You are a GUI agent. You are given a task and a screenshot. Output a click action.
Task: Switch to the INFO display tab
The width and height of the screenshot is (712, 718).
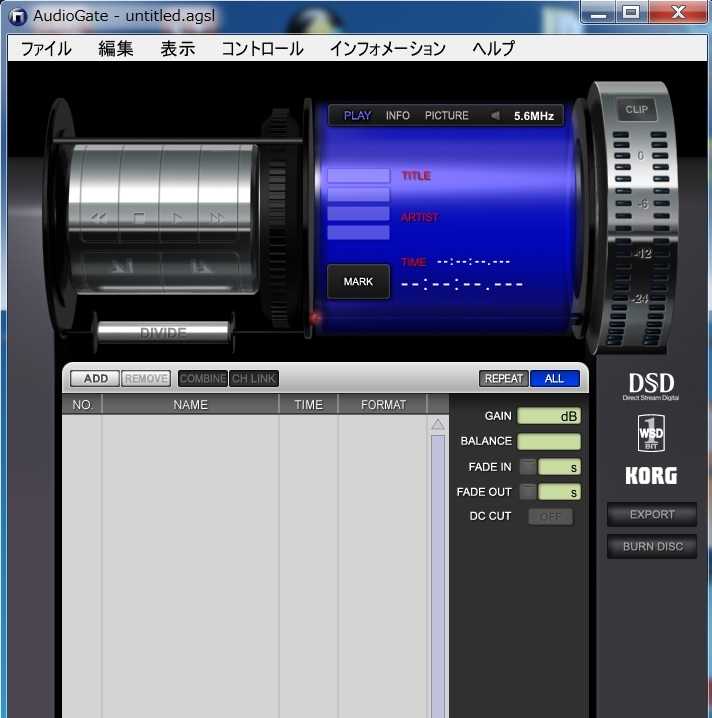[x=397, y=115]
